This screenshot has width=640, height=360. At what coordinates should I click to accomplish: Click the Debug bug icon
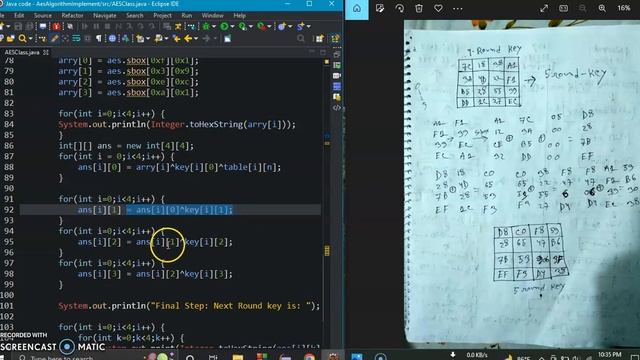pyautogui.click(x=206, y=26)
